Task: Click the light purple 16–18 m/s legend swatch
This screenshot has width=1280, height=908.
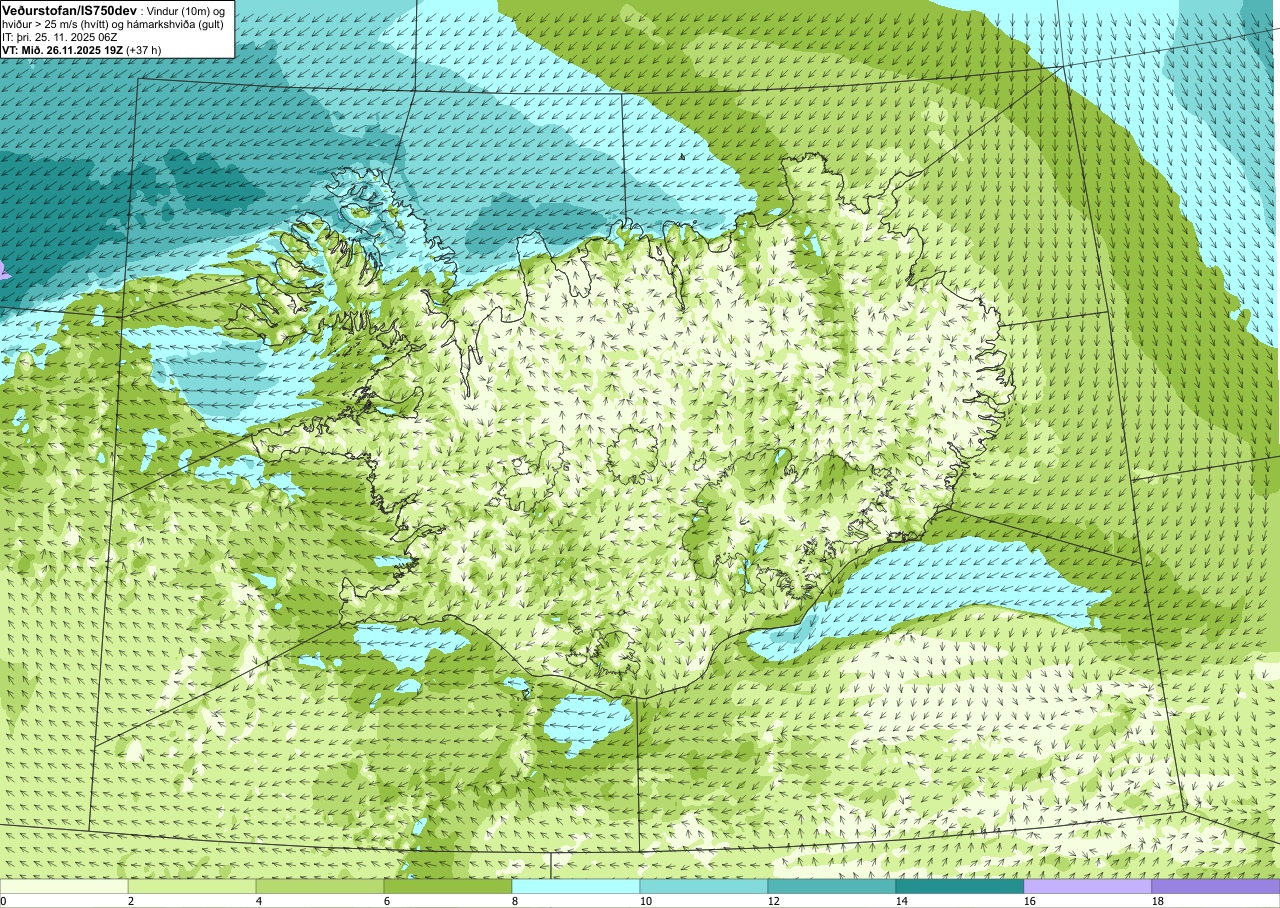Action: pos(1088,886)
